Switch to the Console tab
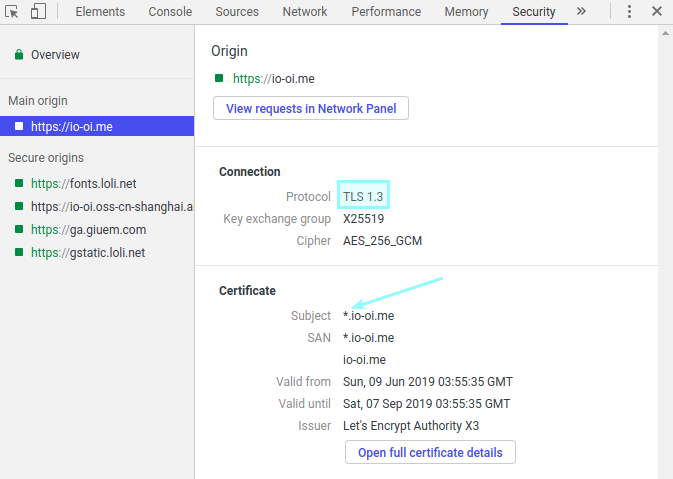This screenshot has width=673, height=479. click(x=170, y=12)
